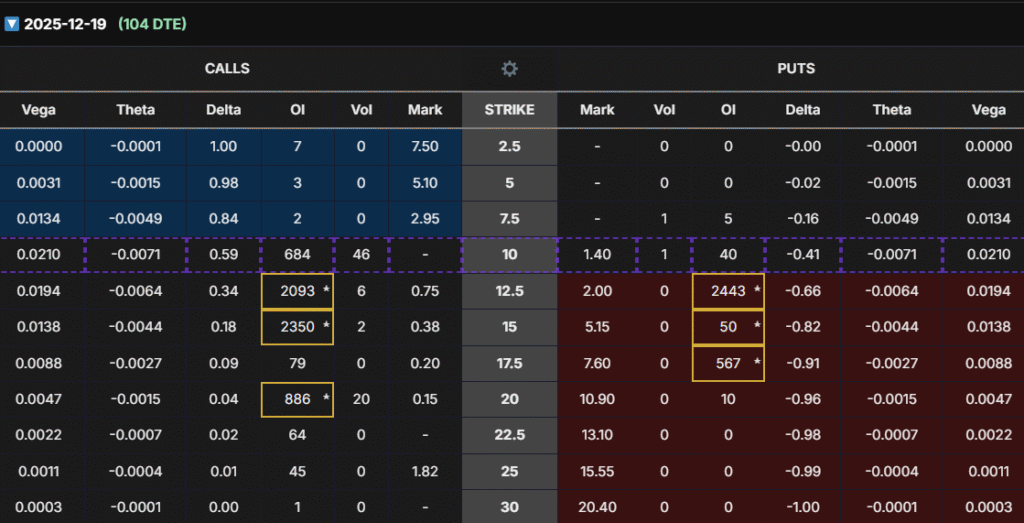
Task: Click the 12.5 strike row cell
Action: (x=510, y=291)
